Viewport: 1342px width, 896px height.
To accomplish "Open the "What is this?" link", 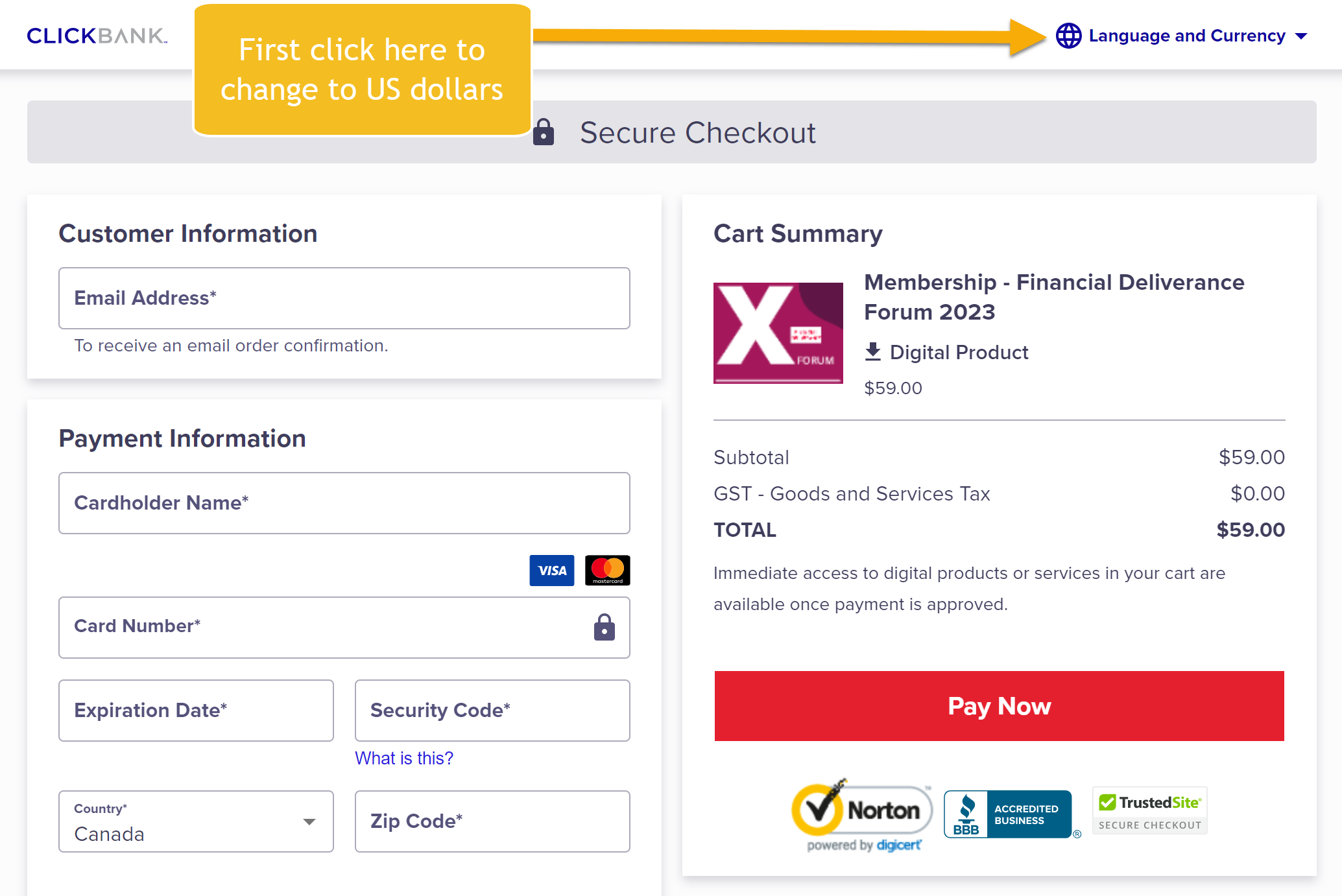I will pyautogui.click(x=403, y=758).
